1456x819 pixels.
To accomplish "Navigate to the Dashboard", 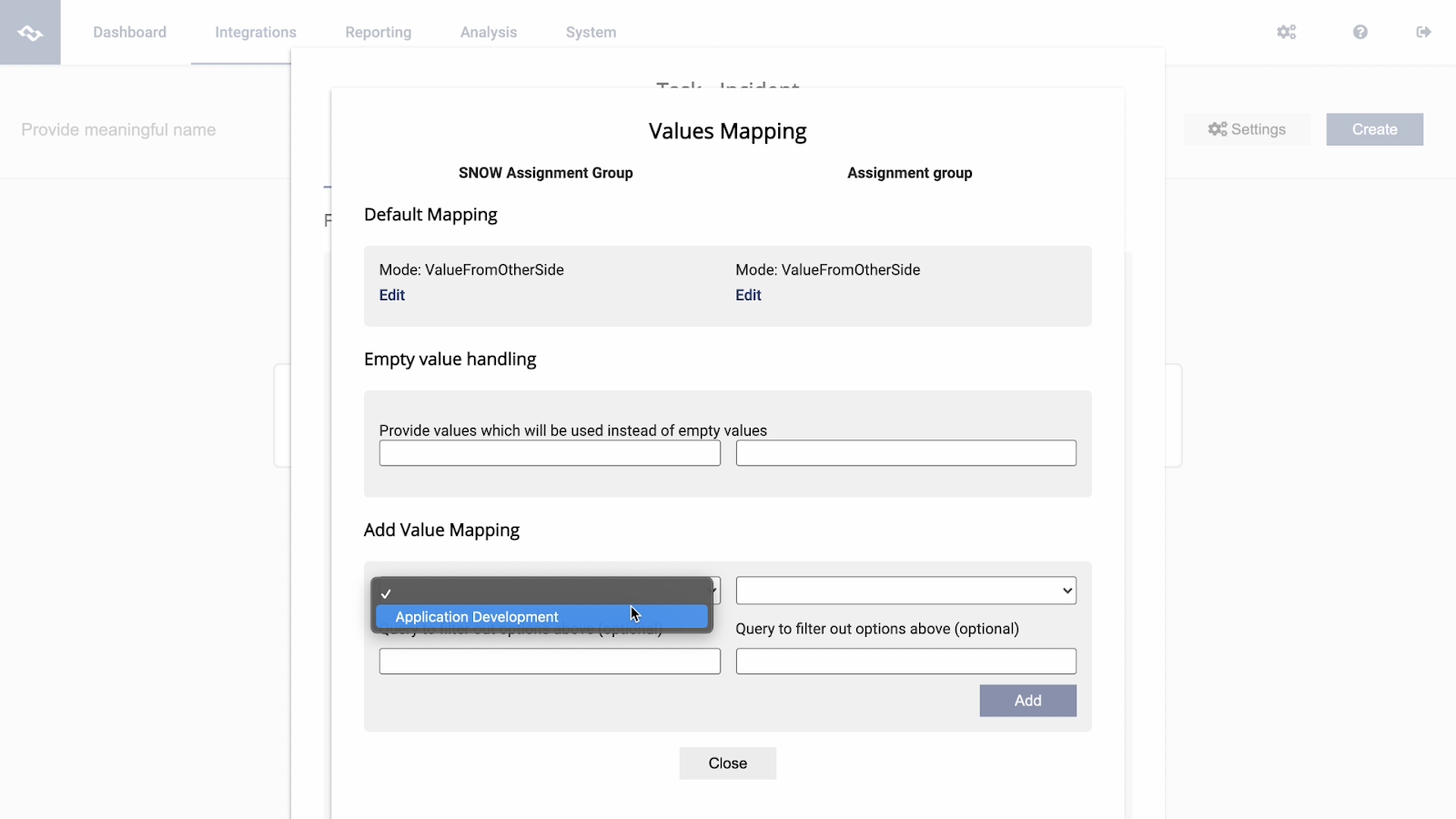I will point(129,32).
